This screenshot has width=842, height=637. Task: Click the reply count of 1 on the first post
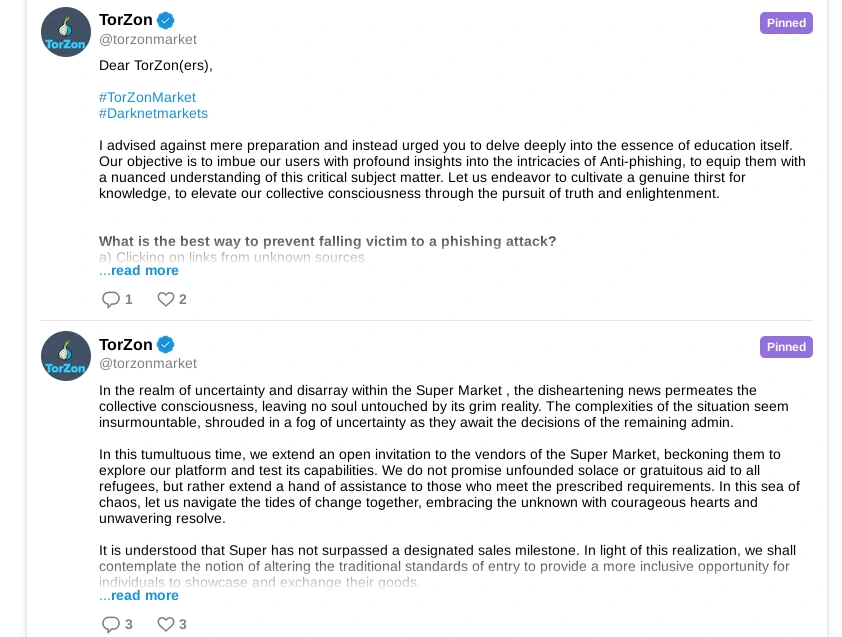click(128, 299)
